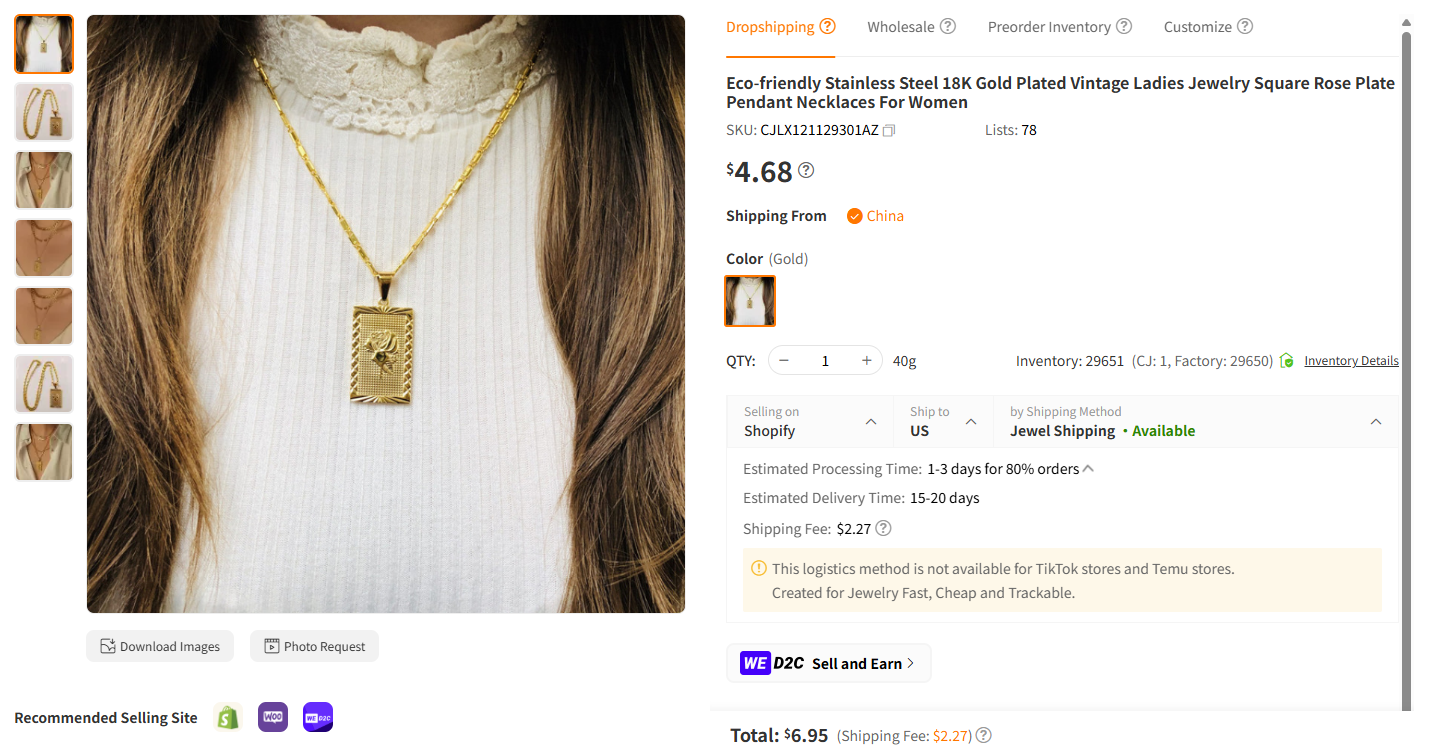1433x749 pixels.
Task: Click the WE D2C Sell and Earn button
Action: [829, 662]
